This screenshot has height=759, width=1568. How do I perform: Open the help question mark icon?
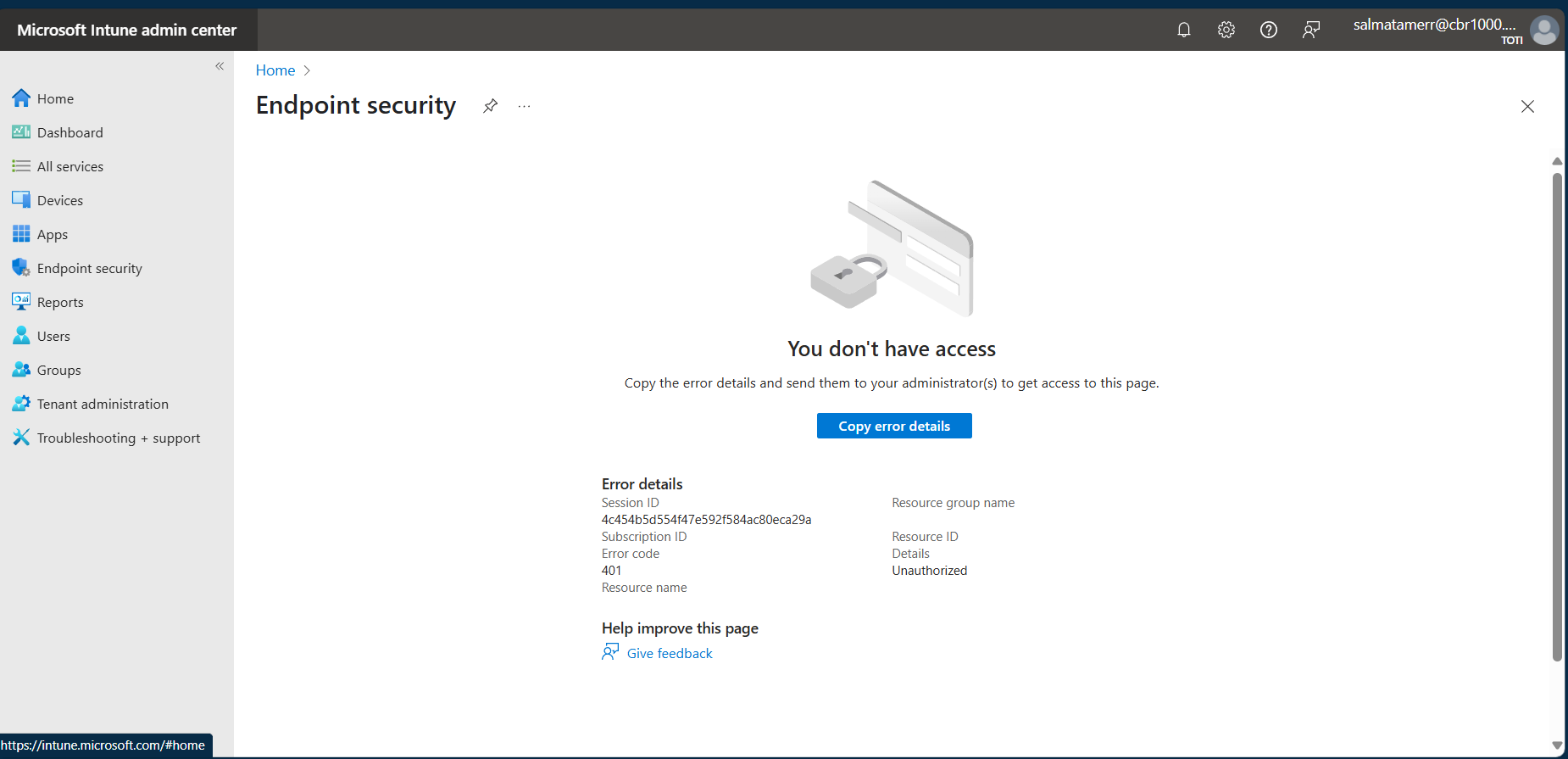[1269, 30]
